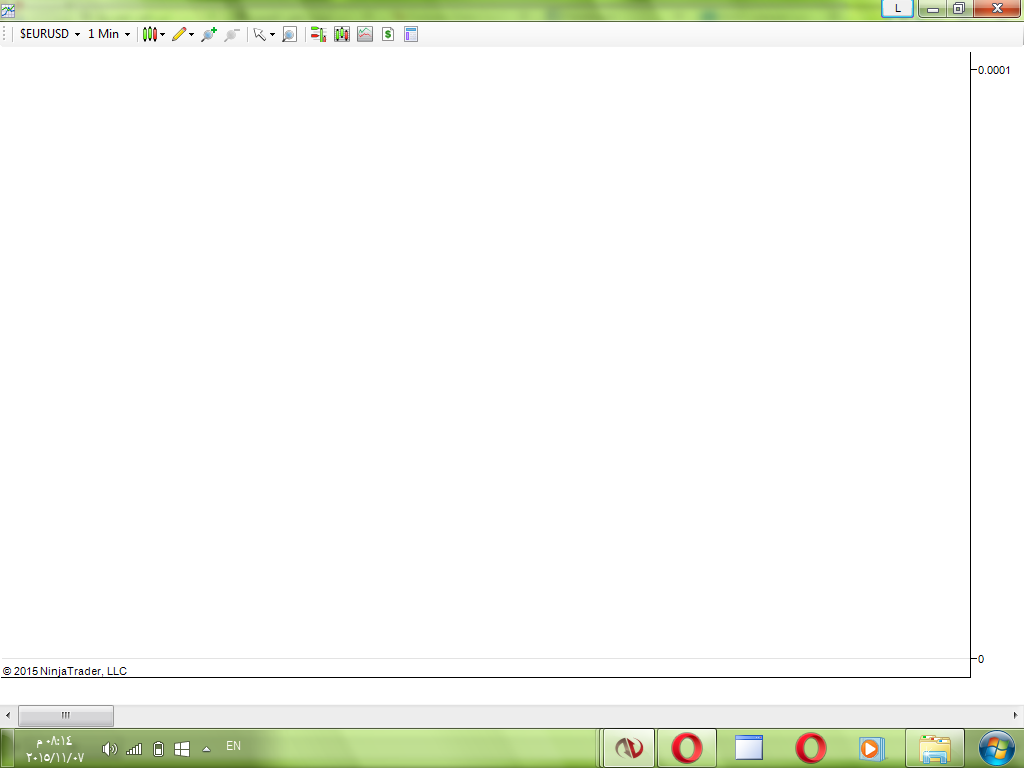Screen dimensions: 1024x768
Task: Click the zoom in magnifier icon
Action: [x=209, y=34]
